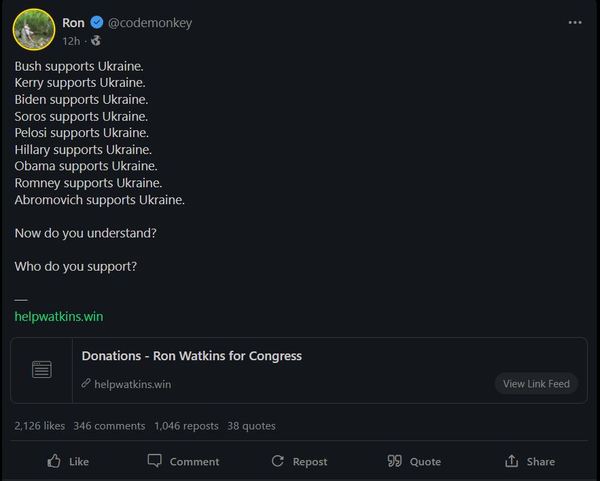The height and width of the screenshot is (481, 600).
Task: Click the post visibility icon beside 12h
Action: tap(96, 41)
